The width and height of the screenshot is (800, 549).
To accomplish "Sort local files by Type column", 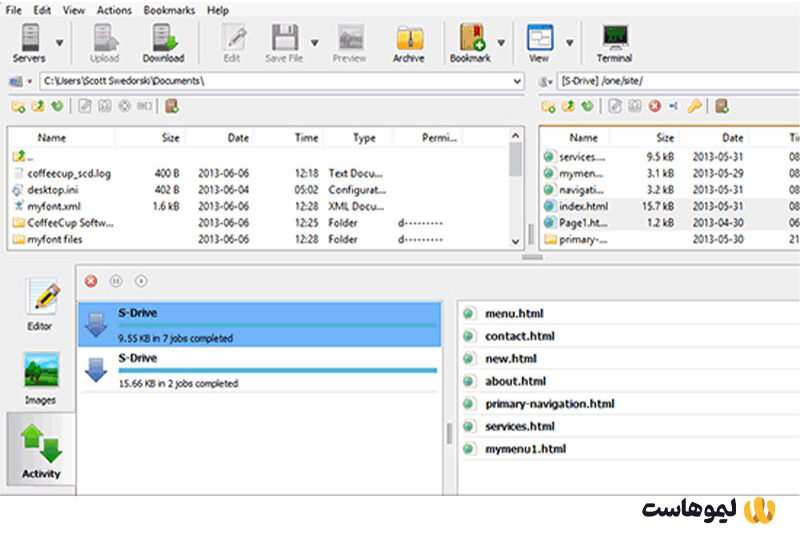I will (x=364, y=138).
